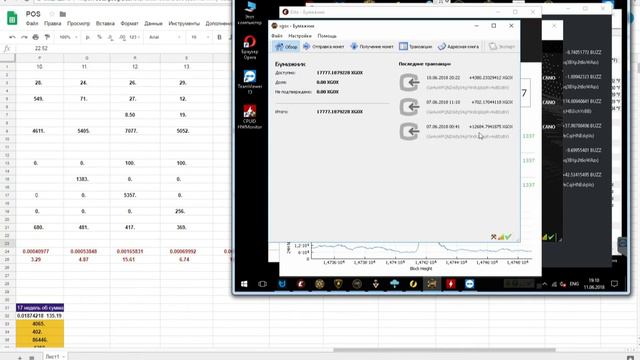Click the Windows Start button
640x360 pixels.
click(x=244, y=284)
